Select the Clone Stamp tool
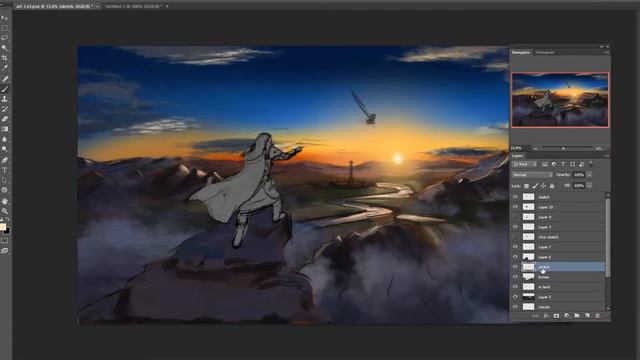The height and width of the screenshot is (360, 640). 4,99
